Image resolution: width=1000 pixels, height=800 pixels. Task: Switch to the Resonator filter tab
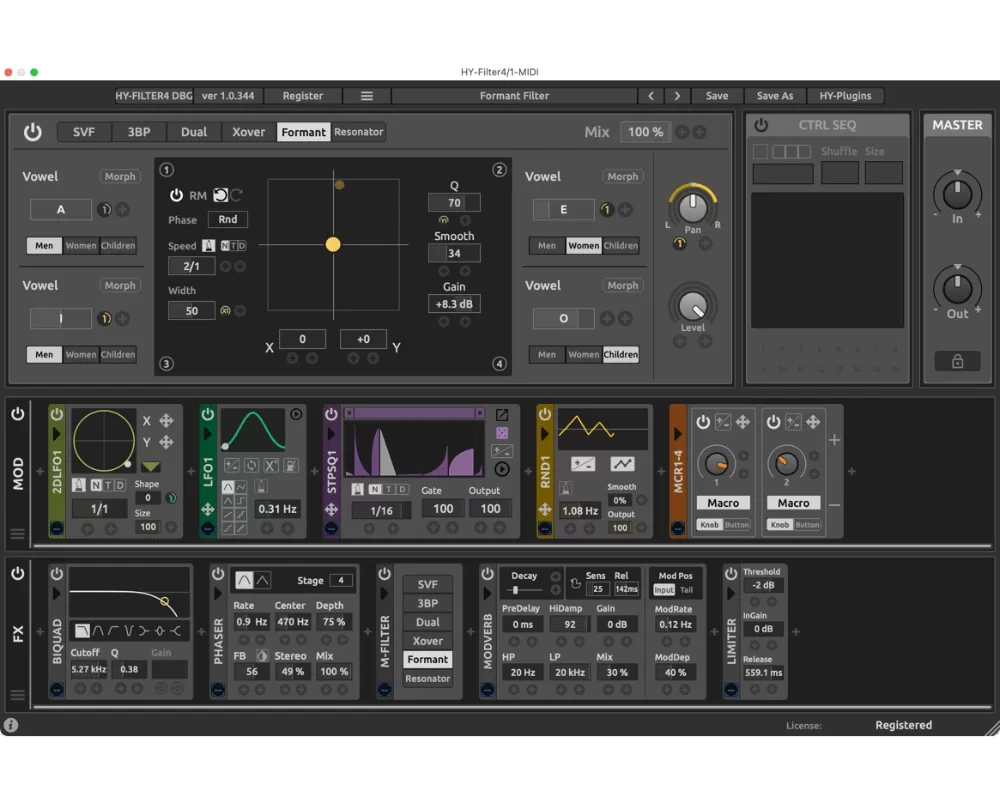(x=359, y=132)
